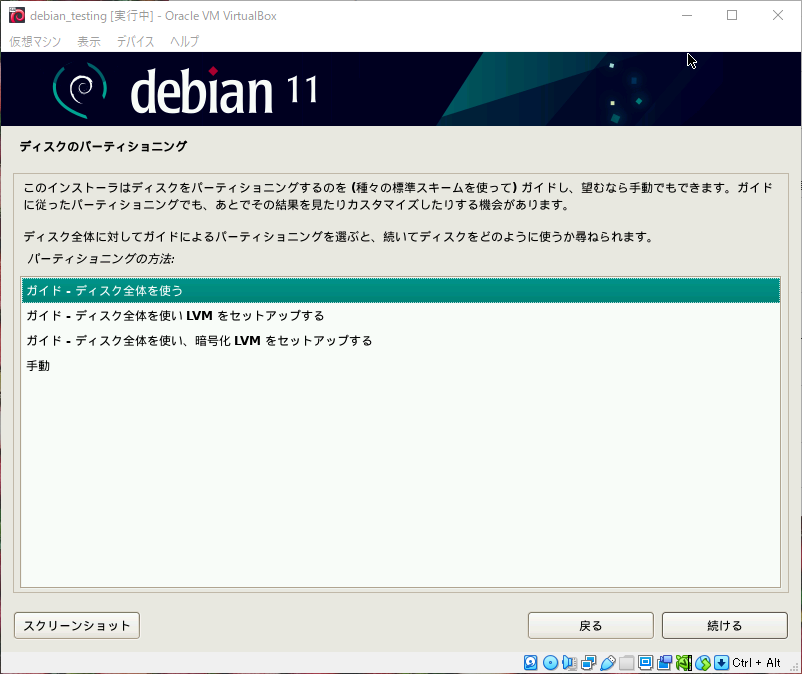The height and width of the screenshot is (674, 802).
Task: Click the 続ける button
Action: pos(725,625)
